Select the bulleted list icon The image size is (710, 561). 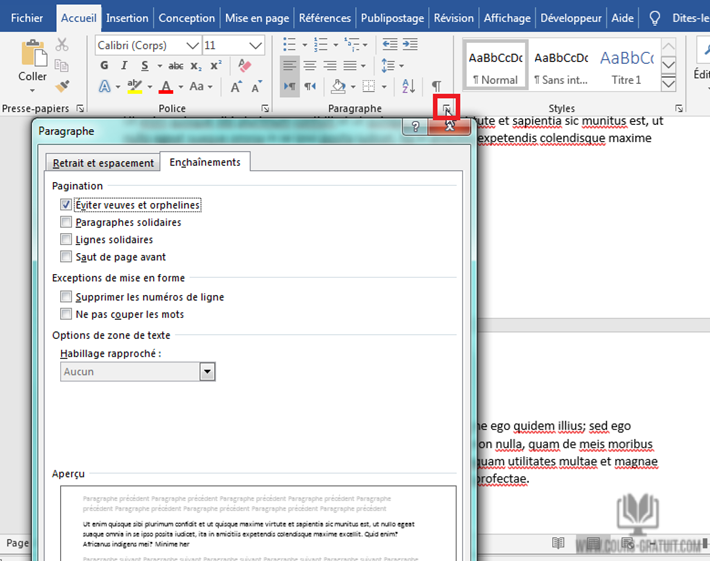tap(289, 45)
